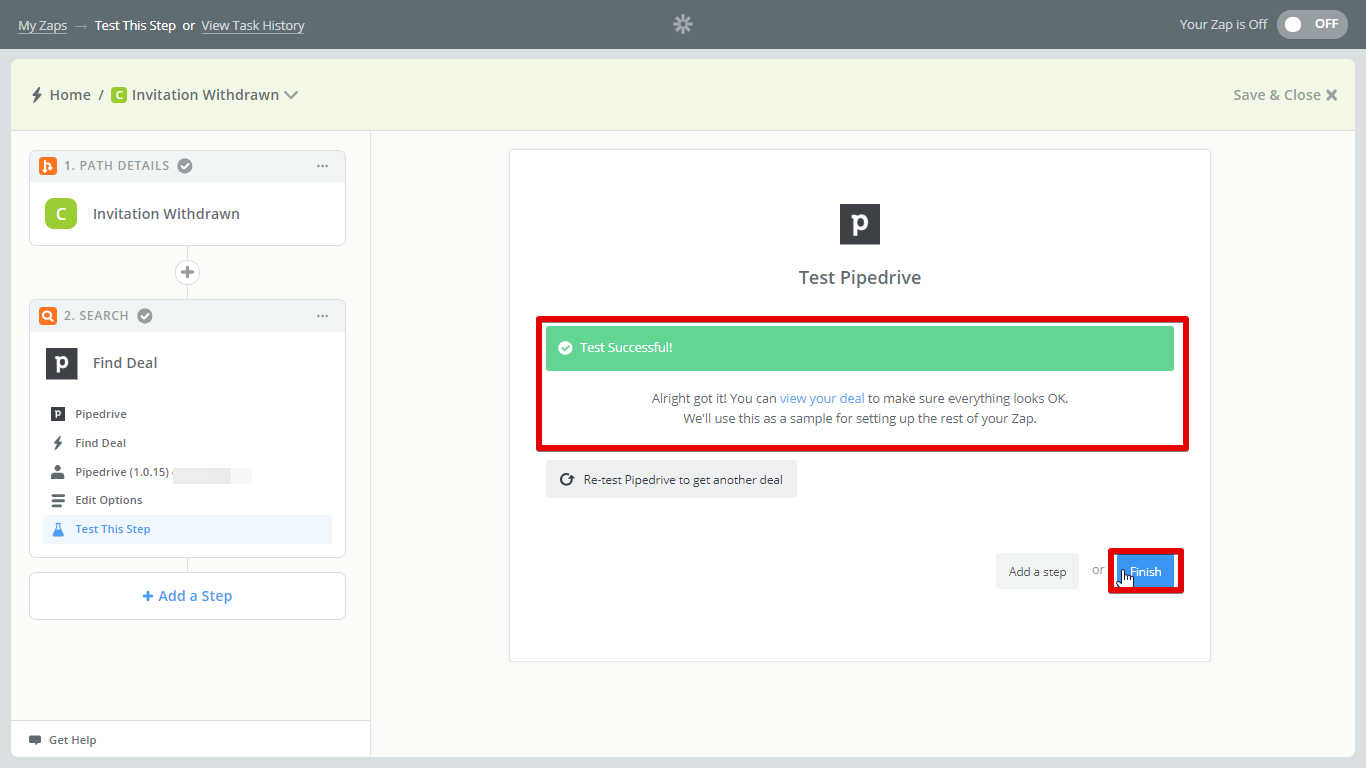Click the orange Path Details step icon
The height and width of the screenshot is (768, 1366).
pos(47,166)
